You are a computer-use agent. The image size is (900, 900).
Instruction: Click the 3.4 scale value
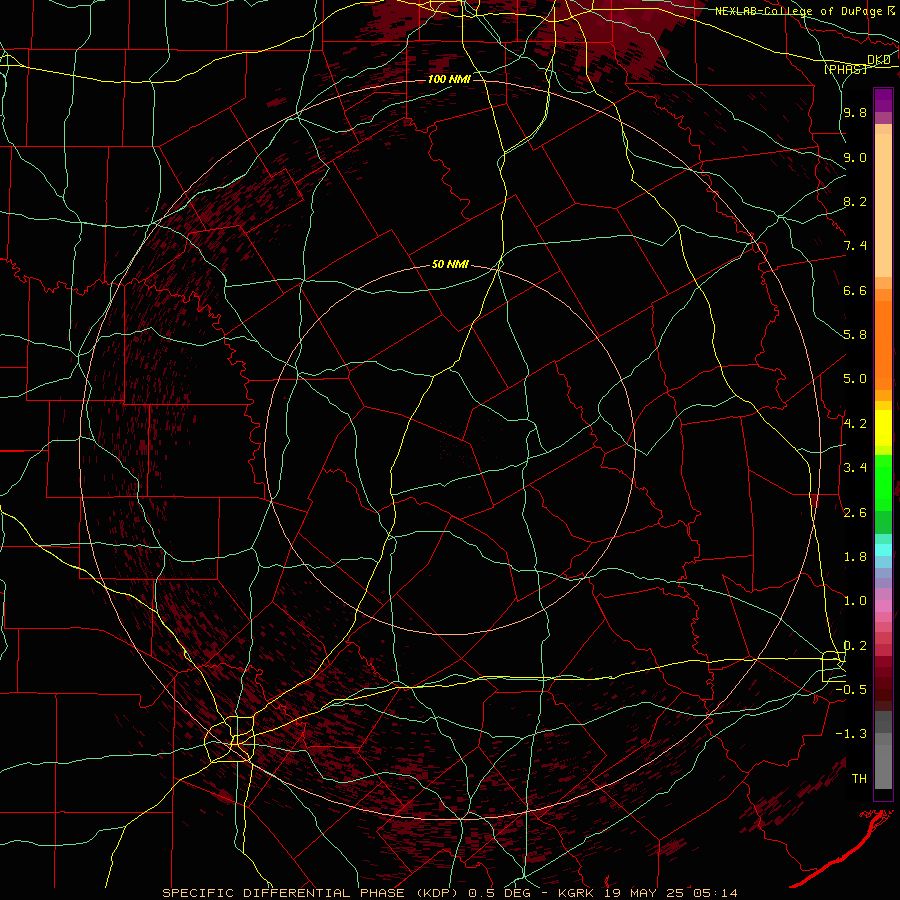[x=855, y=468]
